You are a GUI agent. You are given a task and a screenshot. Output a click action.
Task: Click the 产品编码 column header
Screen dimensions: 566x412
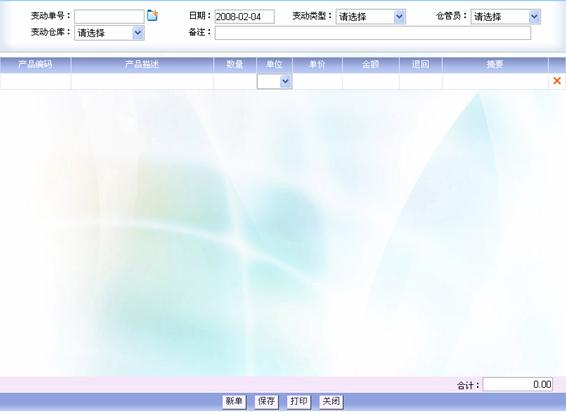click(35, 65)
